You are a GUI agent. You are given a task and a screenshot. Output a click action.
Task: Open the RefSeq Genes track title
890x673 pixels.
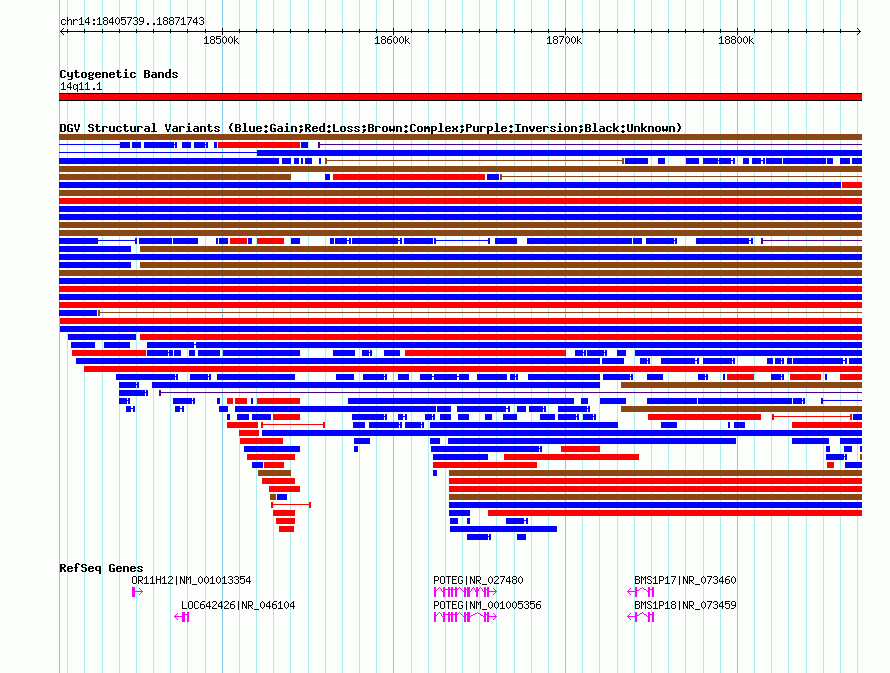click(102, 568)
